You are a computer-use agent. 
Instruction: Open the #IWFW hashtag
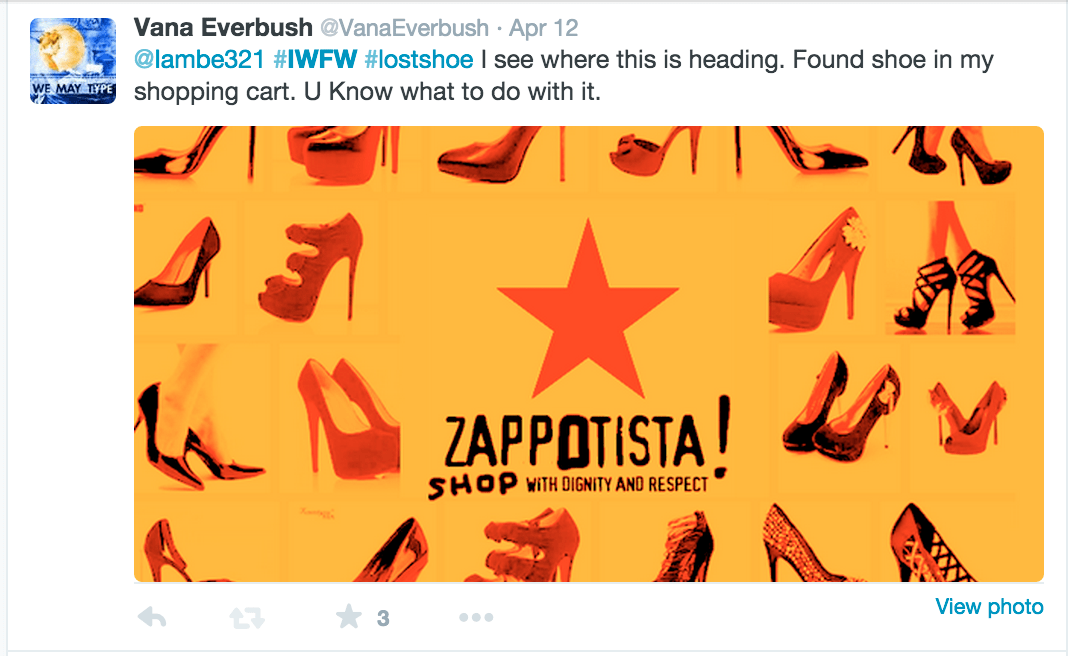point(314,60)
